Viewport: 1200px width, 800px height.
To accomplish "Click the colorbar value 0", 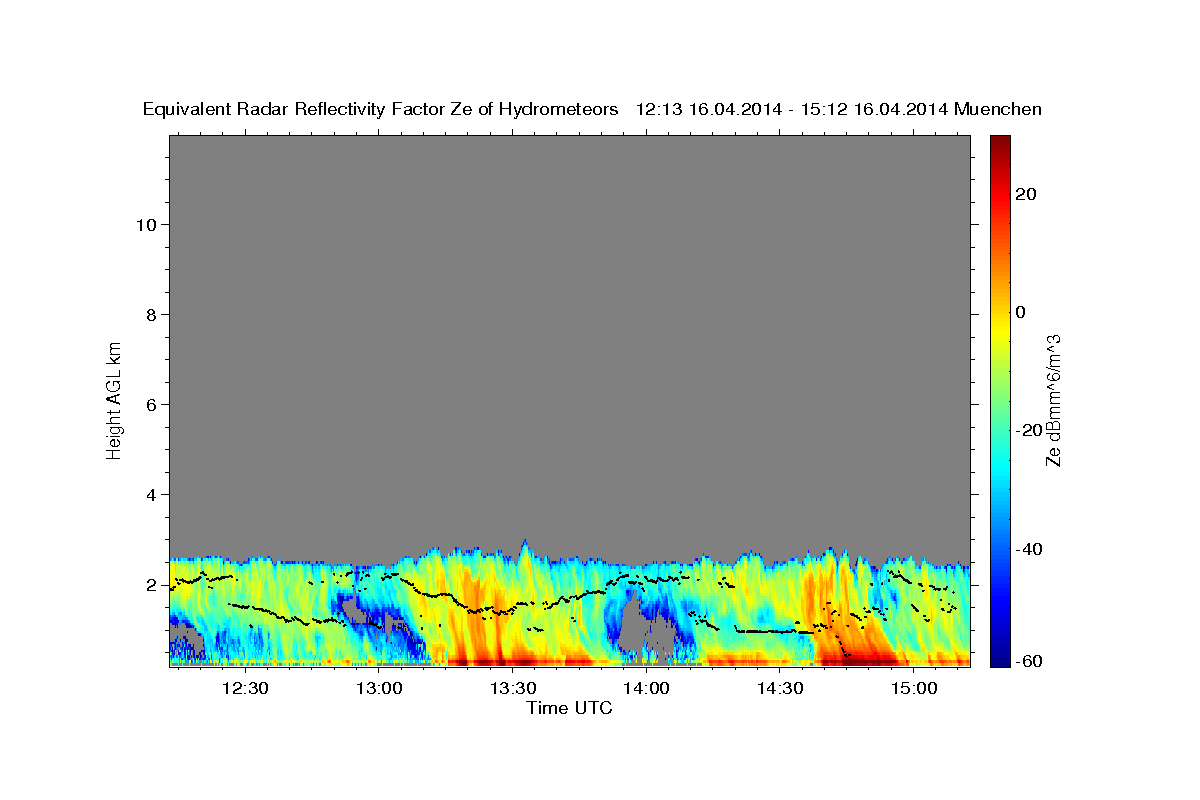I will coord(1021,312).
